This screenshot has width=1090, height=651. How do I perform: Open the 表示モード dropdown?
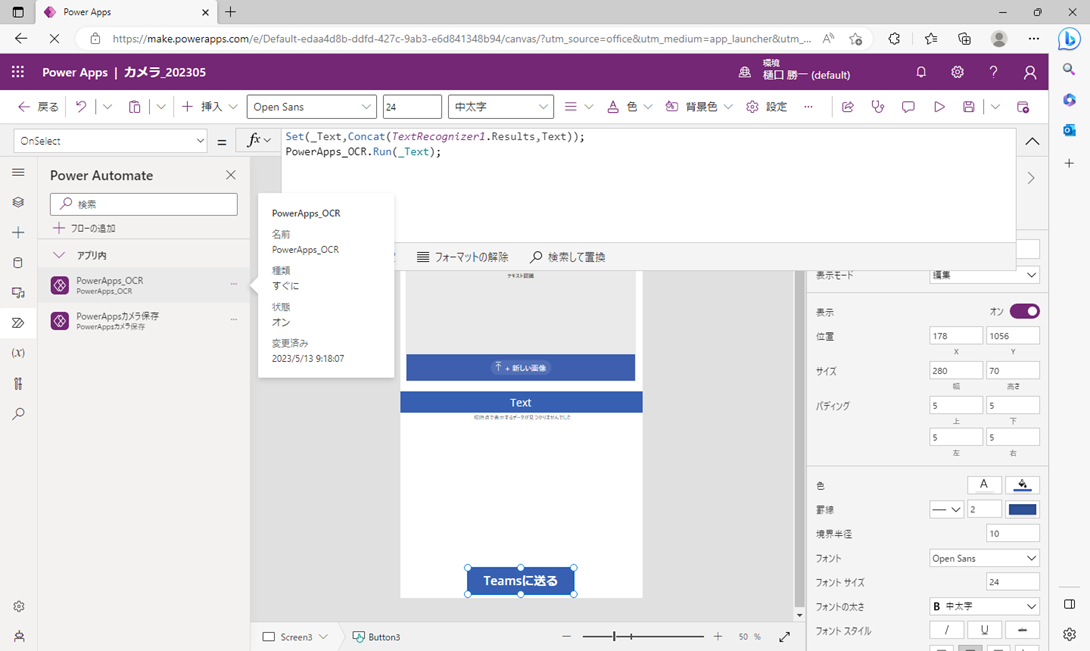(x=984, y=275)
